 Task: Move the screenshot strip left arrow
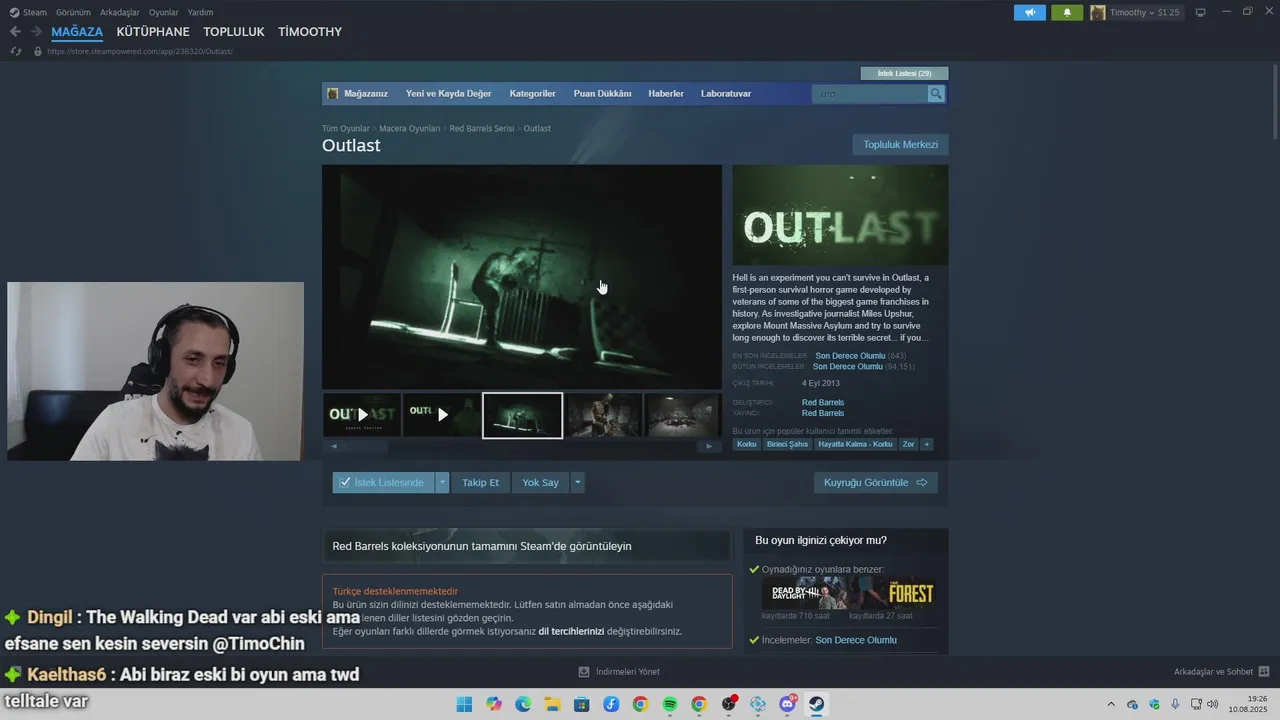334,446
